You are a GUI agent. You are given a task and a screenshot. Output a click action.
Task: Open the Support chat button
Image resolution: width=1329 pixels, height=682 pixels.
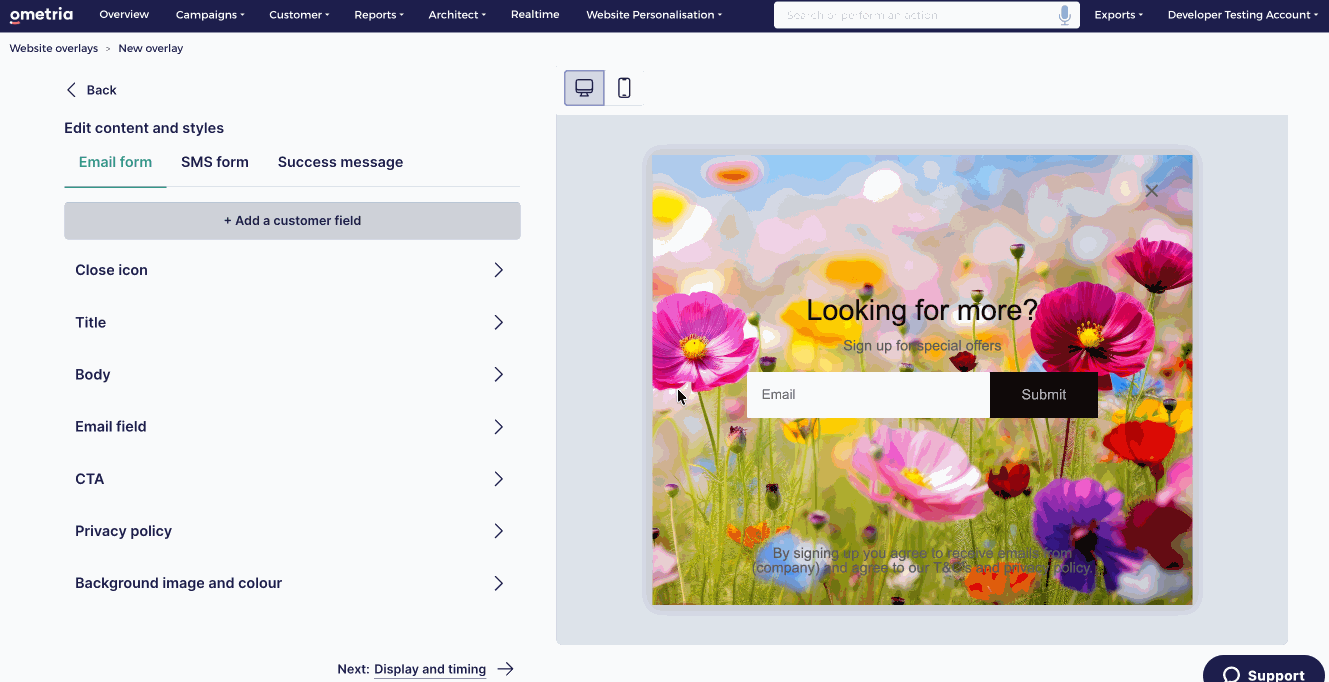pos(1264,672)
